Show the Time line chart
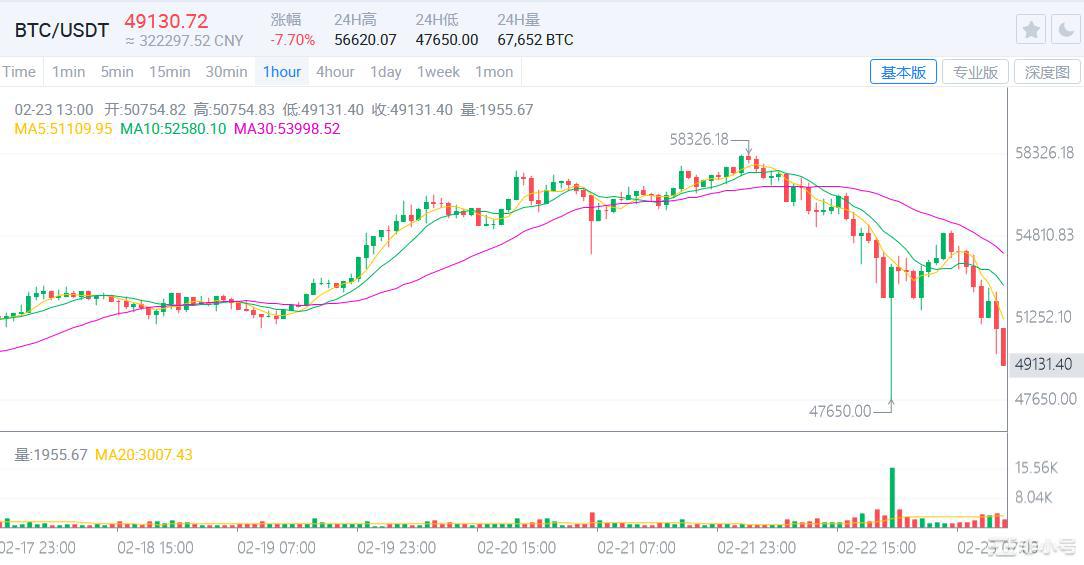 [x=19, y=72]
